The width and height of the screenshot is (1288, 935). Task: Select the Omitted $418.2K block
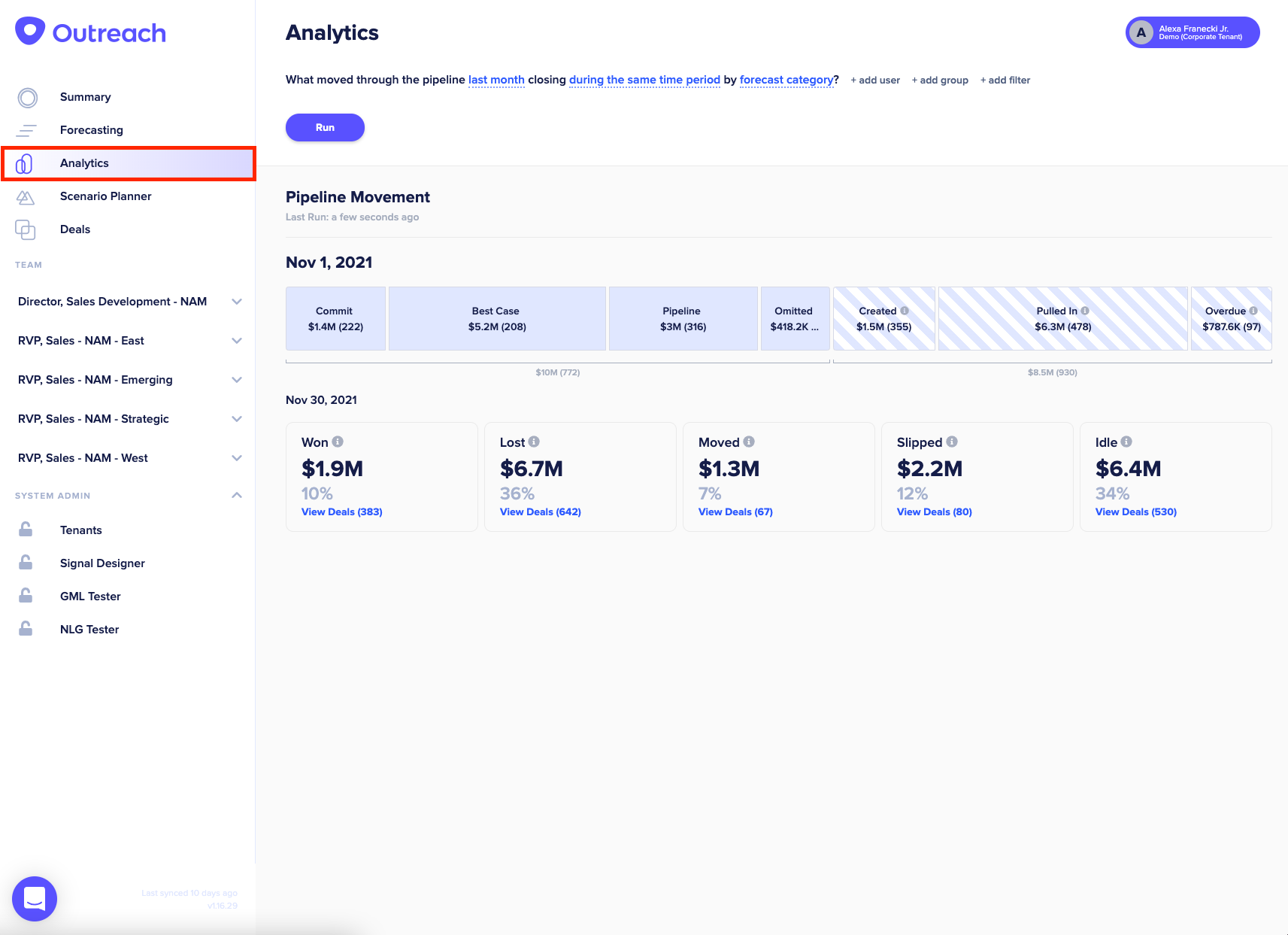coord(795,318)
